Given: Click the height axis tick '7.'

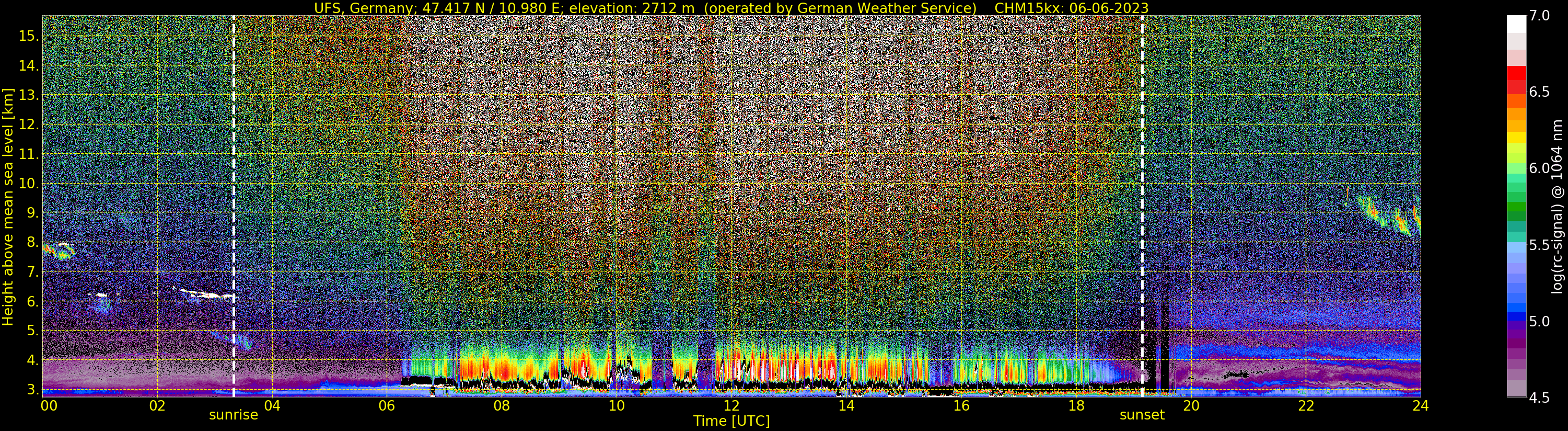Looking at the screenshot, I should tap(33, 273).
